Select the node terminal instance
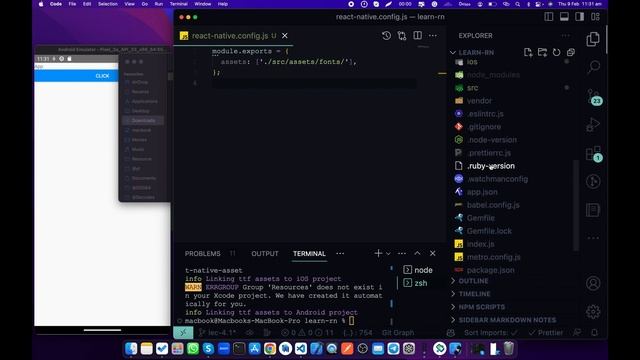This screenshot has height=360, width=640. point(418,270)
